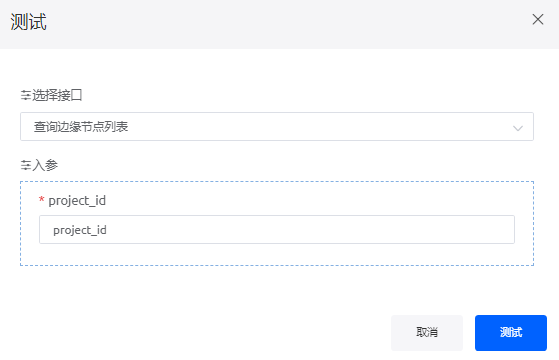Cancel with the 取消 button
The width and height of the screenshot is (559, 360).
427,333
